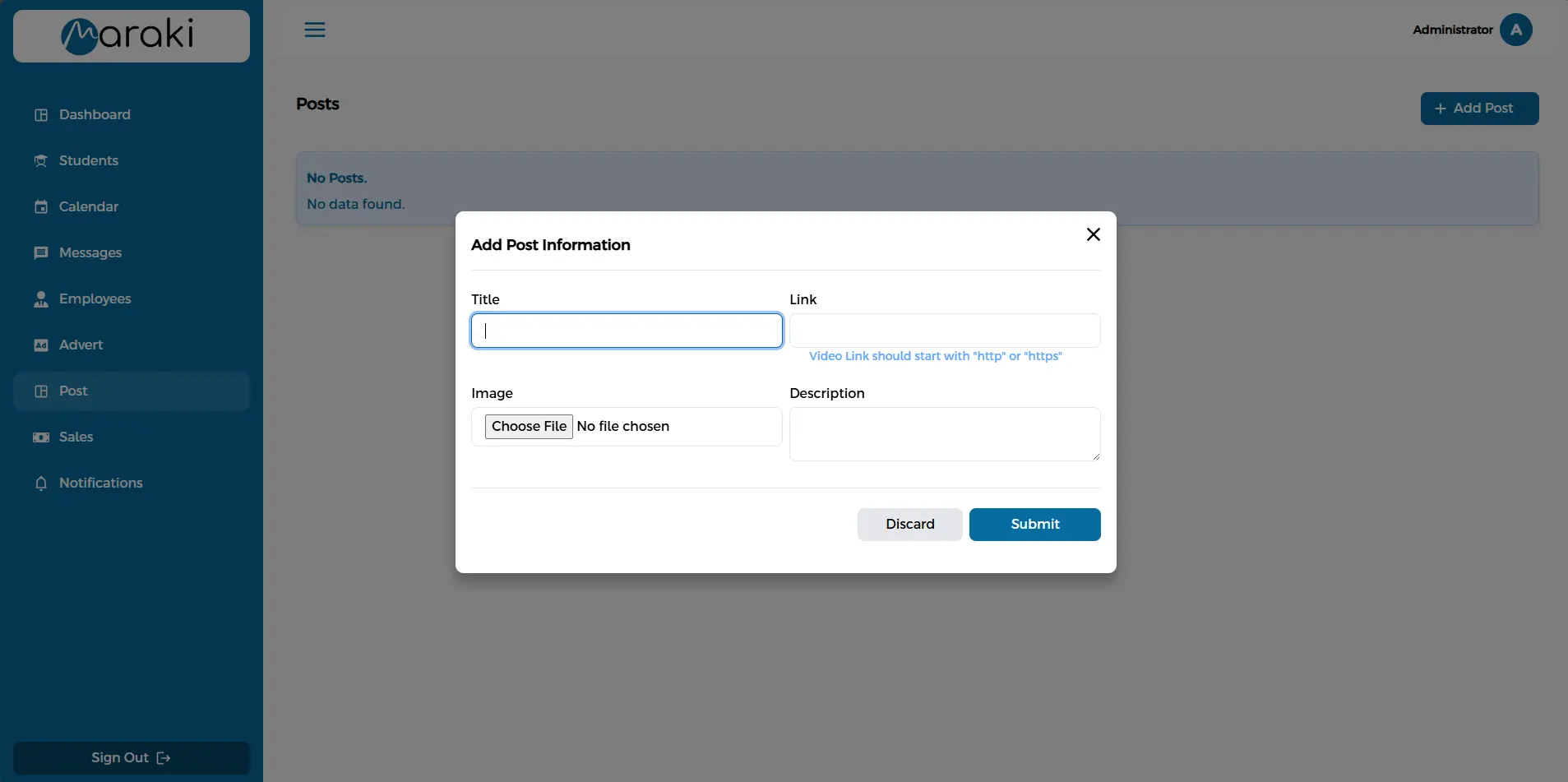The image size is (1568, 782).
Task: Click the Employees person icon
Action: [41, 299]
